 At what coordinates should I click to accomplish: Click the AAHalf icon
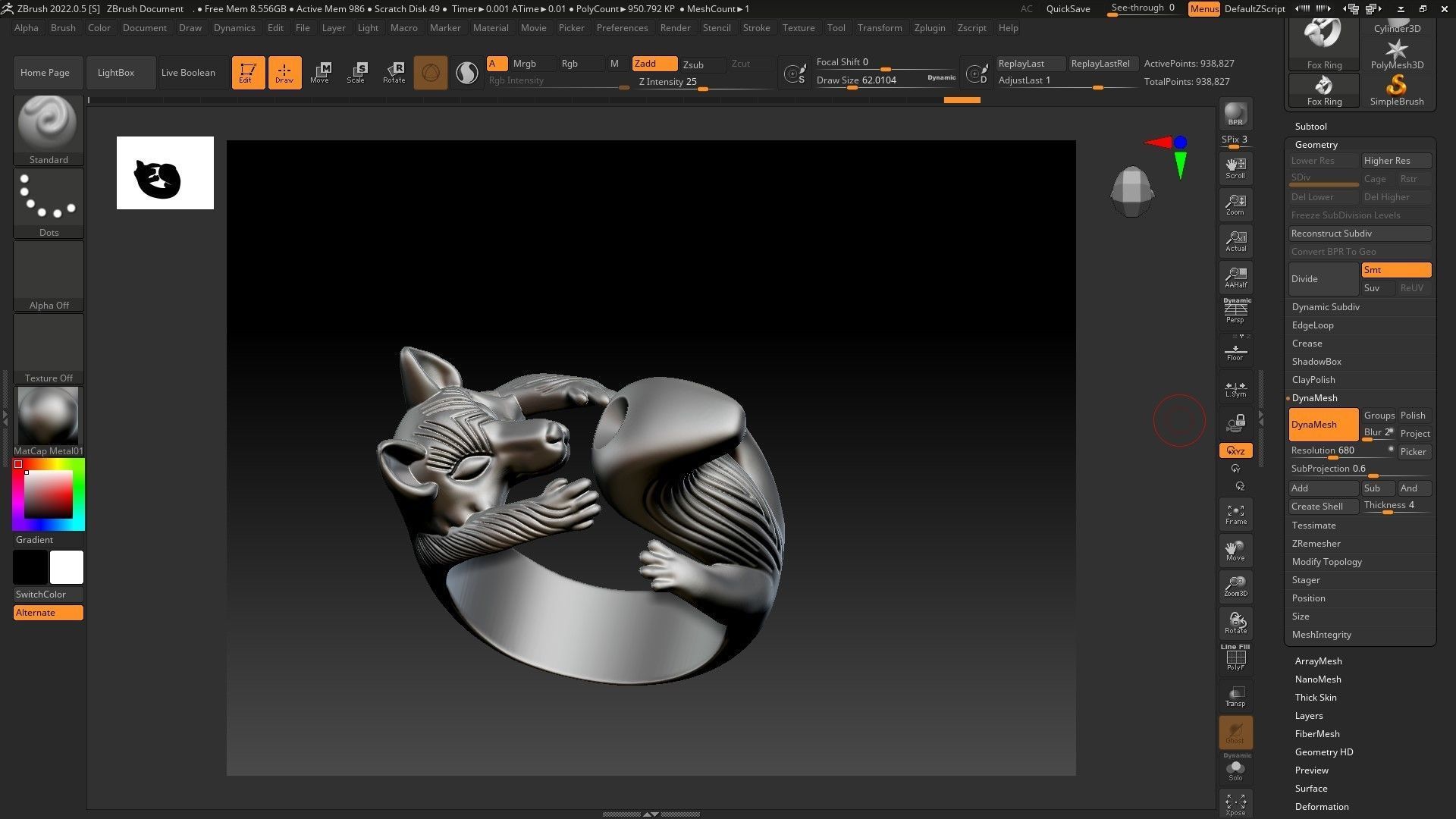(x=1235, y=278)
